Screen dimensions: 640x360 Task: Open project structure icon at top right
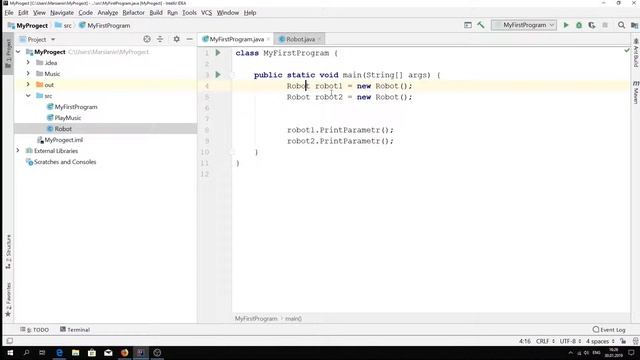coord(634,25)
